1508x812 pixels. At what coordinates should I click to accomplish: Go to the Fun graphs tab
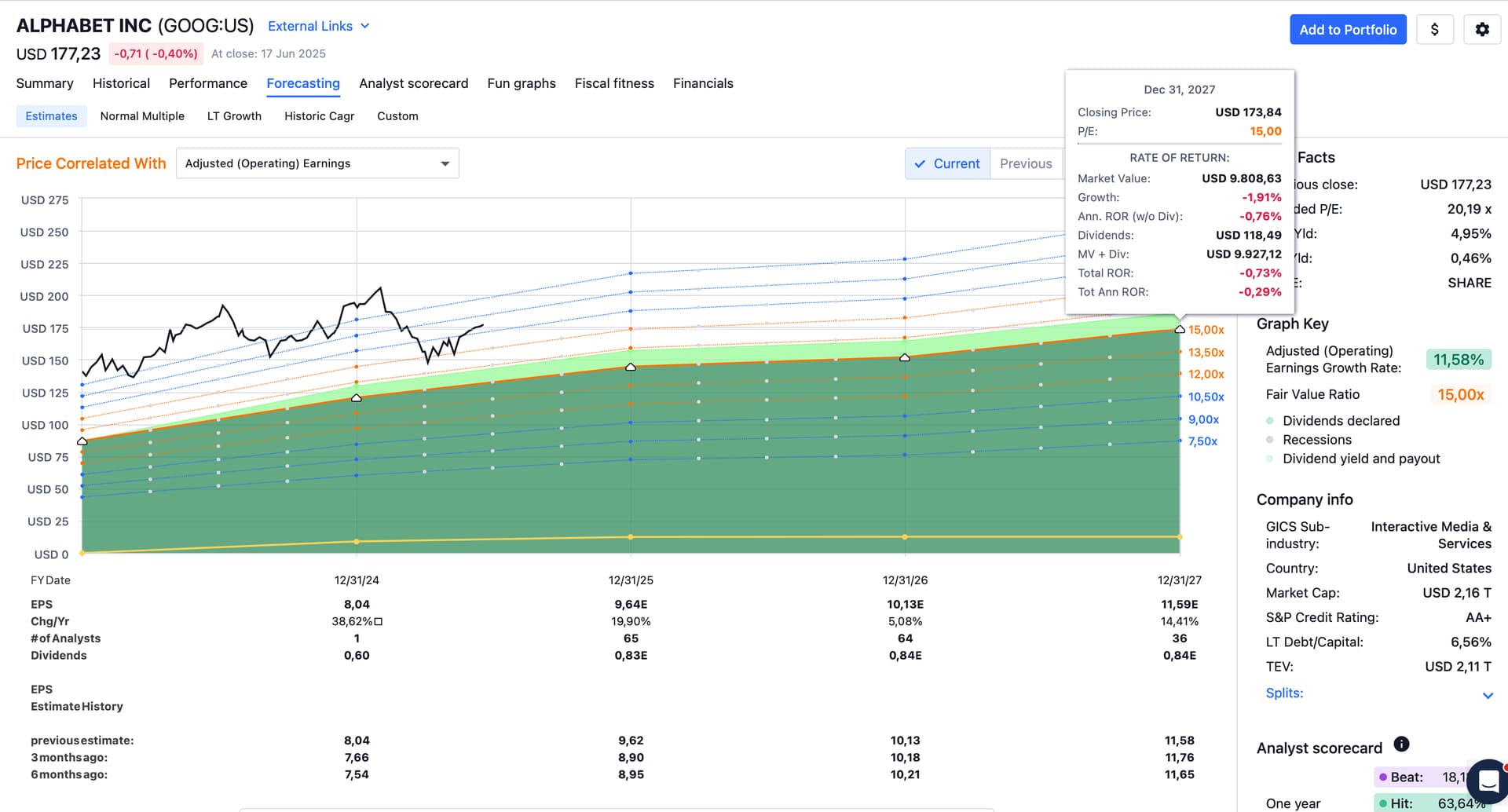pyautogui.click(x=522, y=83)
